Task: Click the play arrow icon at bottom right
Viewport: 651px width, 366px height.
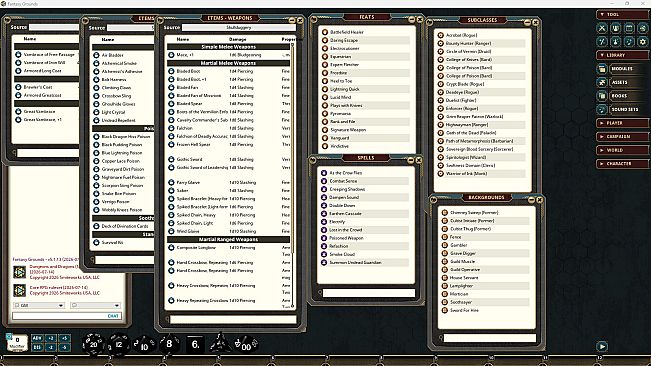Action: [602, 346]
